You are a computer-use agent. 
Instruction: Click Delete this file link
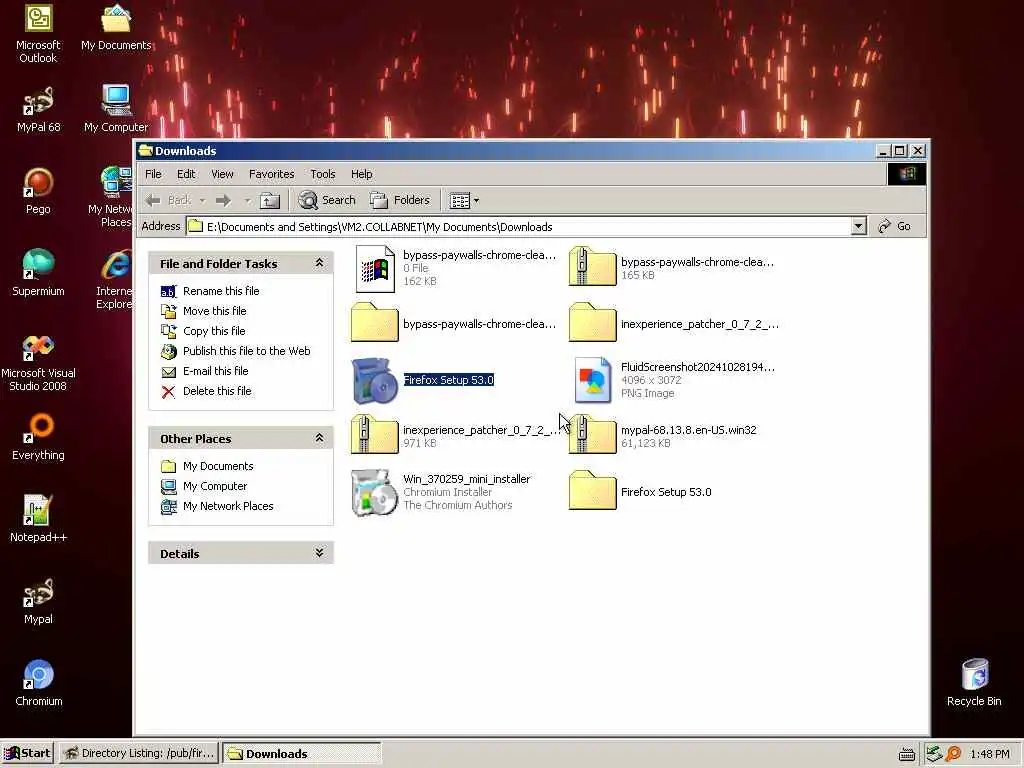click(x=217, y=391)
